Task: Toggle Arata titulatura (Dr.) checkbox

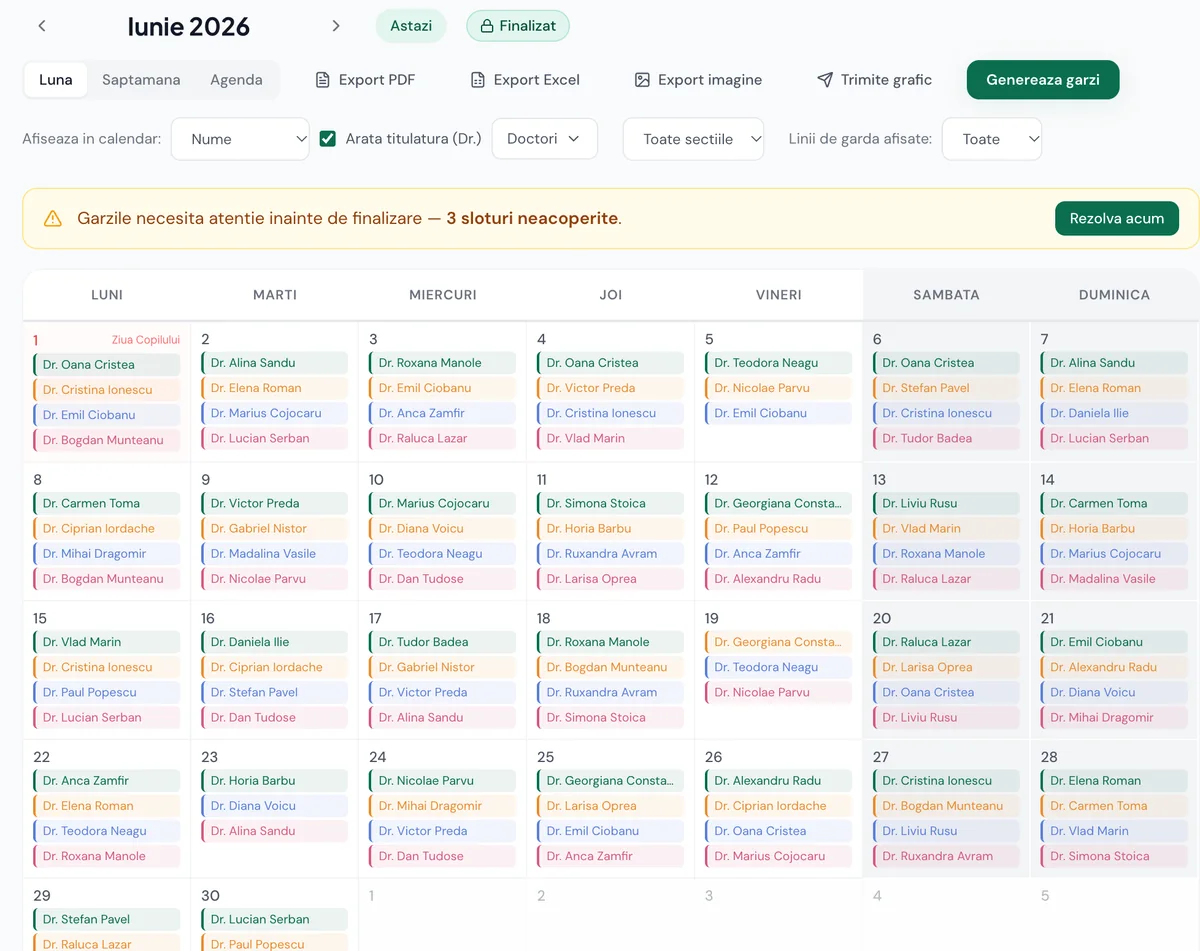Action: tap(327, 139)
